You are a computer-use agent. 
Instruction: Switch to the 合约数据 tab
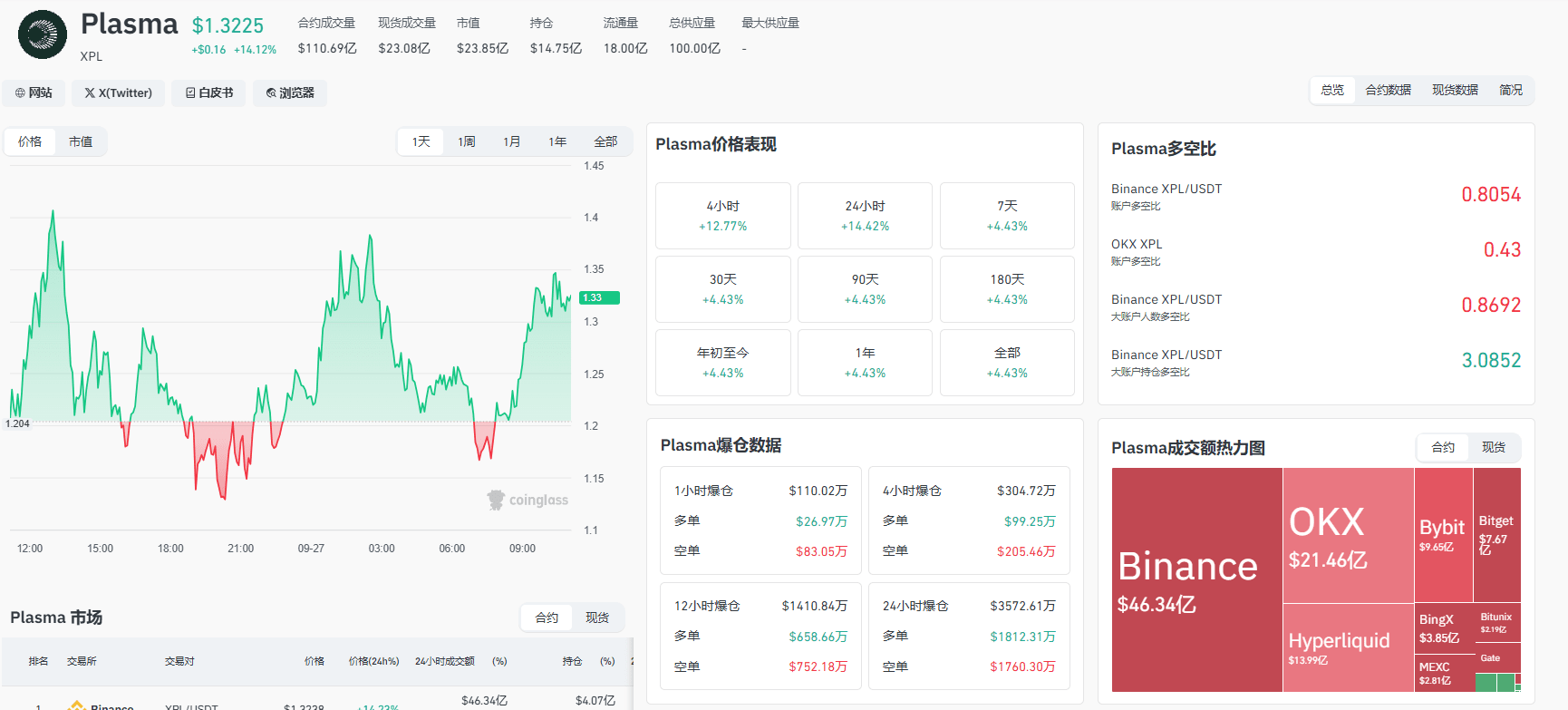click(x=1388, y=90)
